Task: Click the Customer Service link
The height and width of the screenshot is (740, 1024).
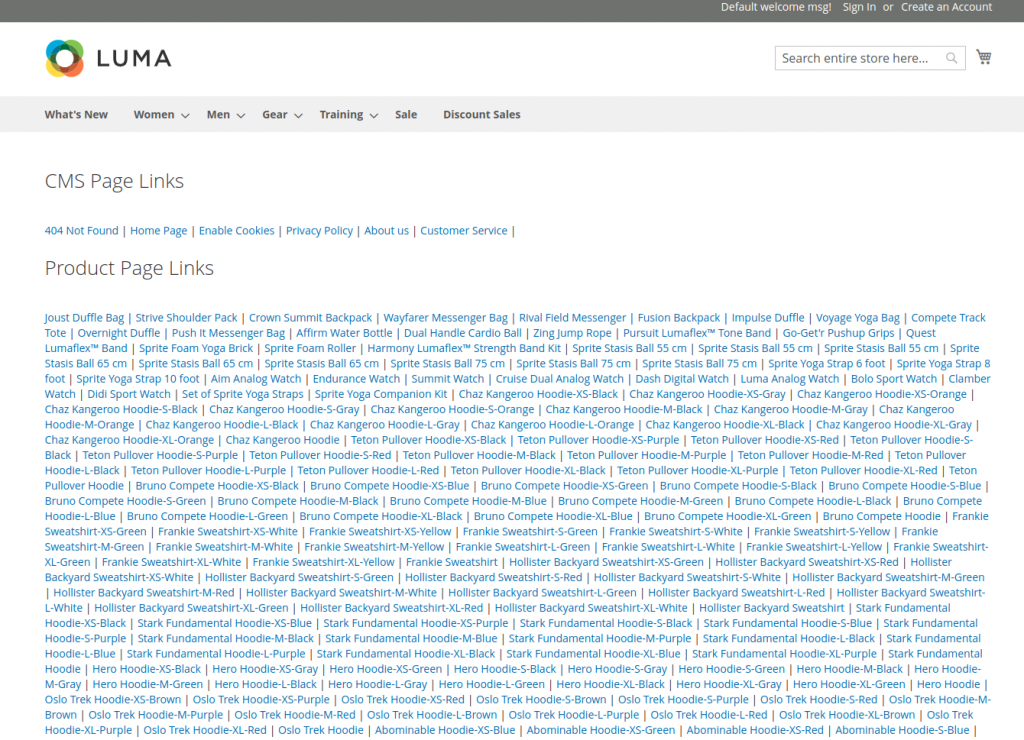Action: (463, 230)
